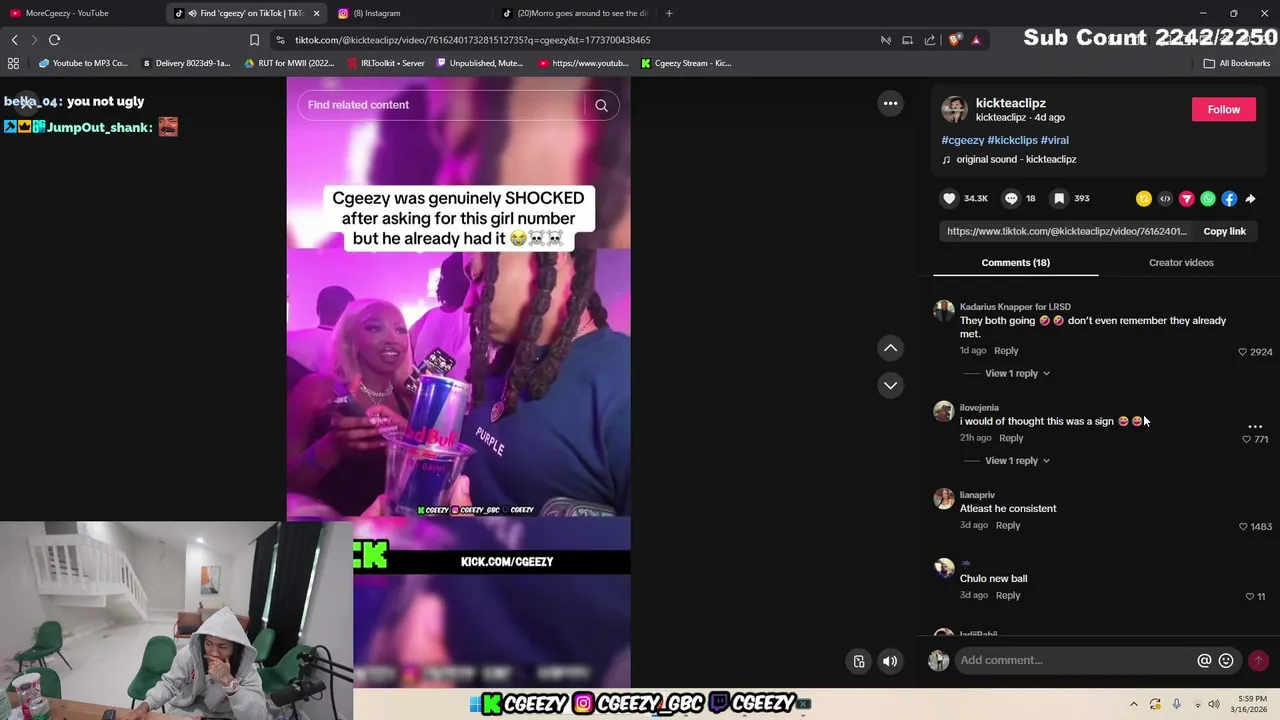Like lianapriv's comment
Viewport: 1280px width, 720px height.
pos(1243,526)
